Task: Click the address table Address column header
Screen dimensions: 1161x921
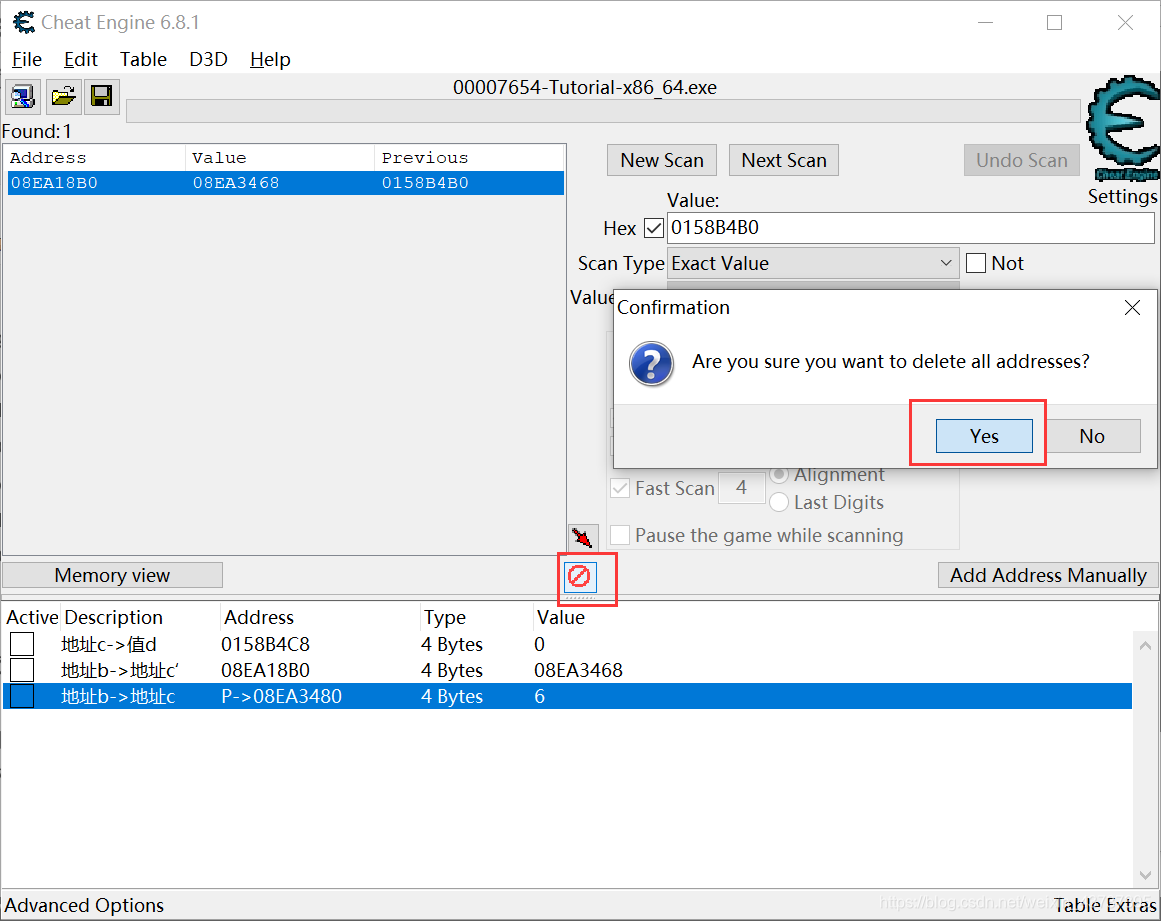Action: 259,617
